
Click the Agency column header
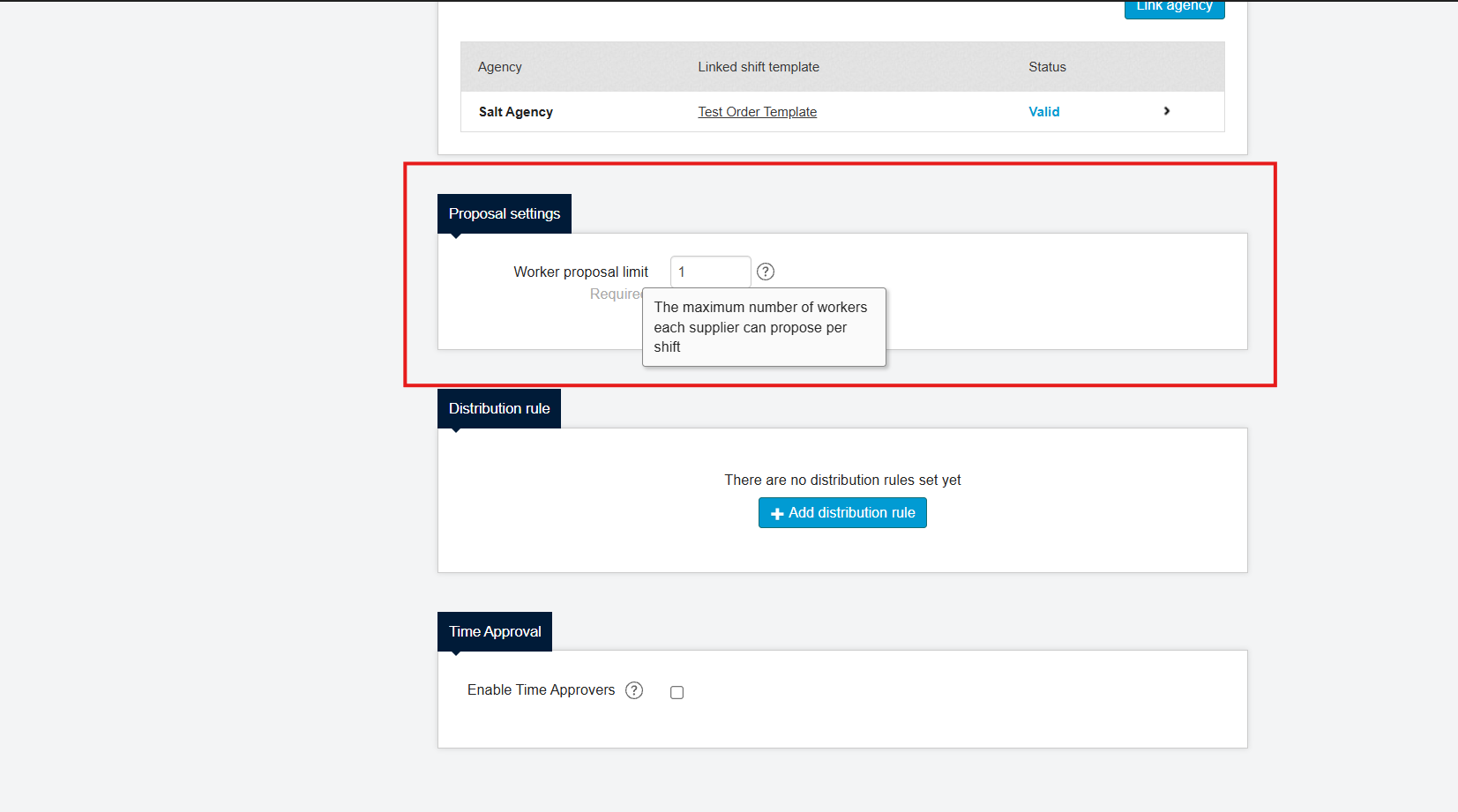500,67
